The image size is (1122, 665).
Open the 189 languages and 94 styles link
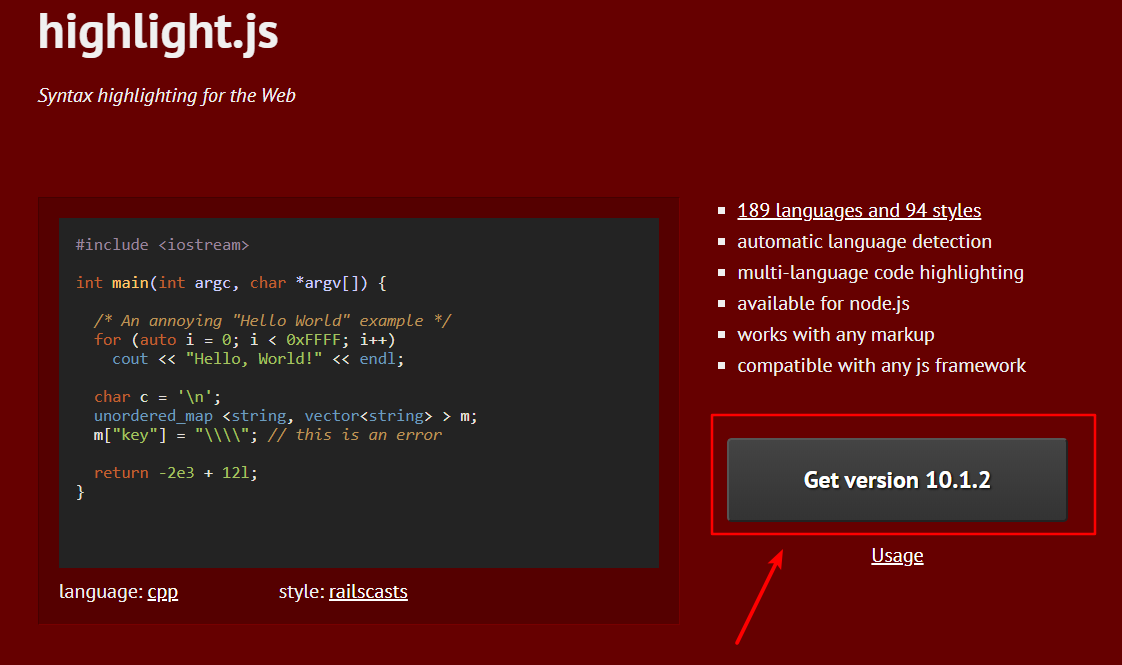[x=859, y=210]
